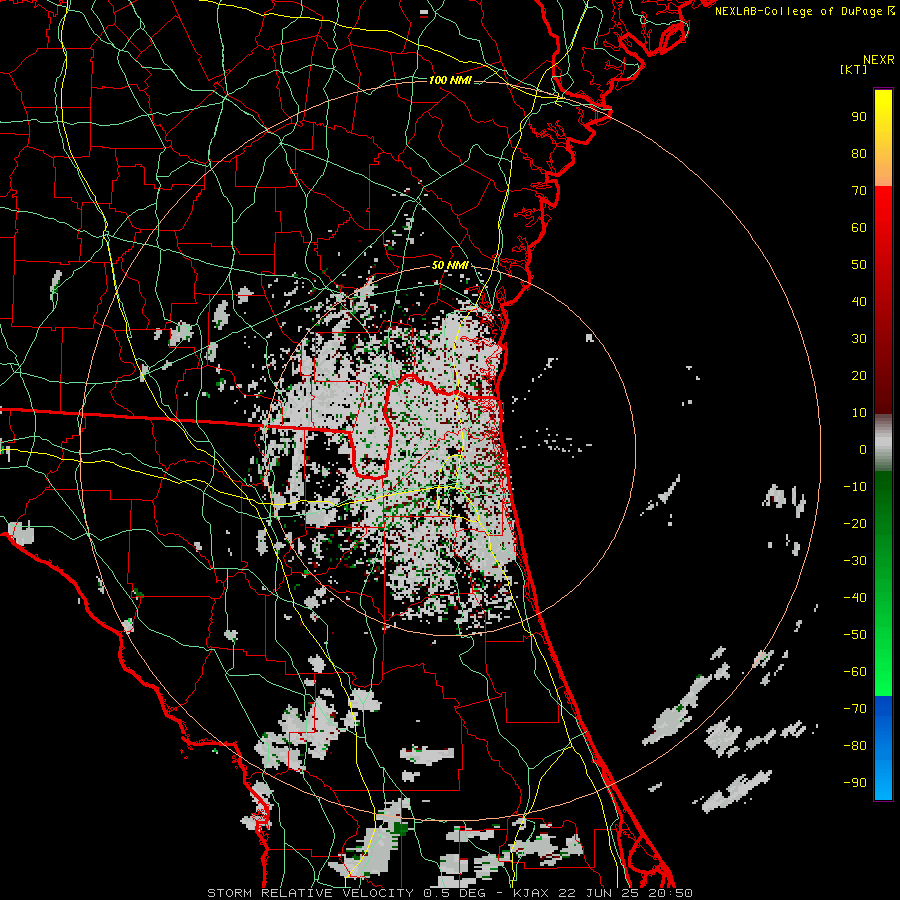Viewport: 900px width, 900px height.
Task: Click the -70 value on velocity scale
Action: 855,709
